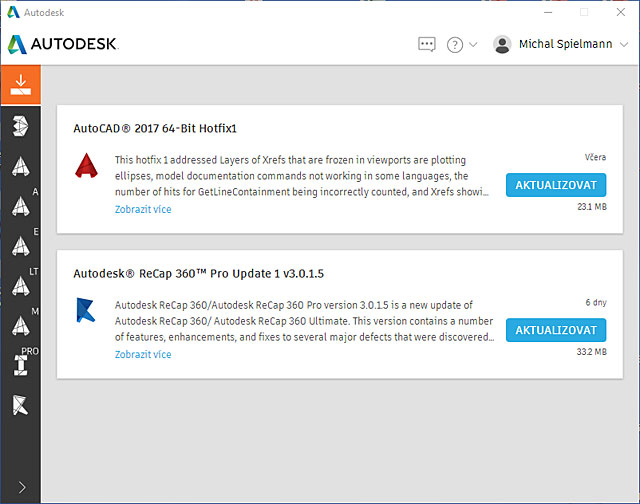Click the ReCap 360 Pro Update 1 title

[x=198, y=273]
